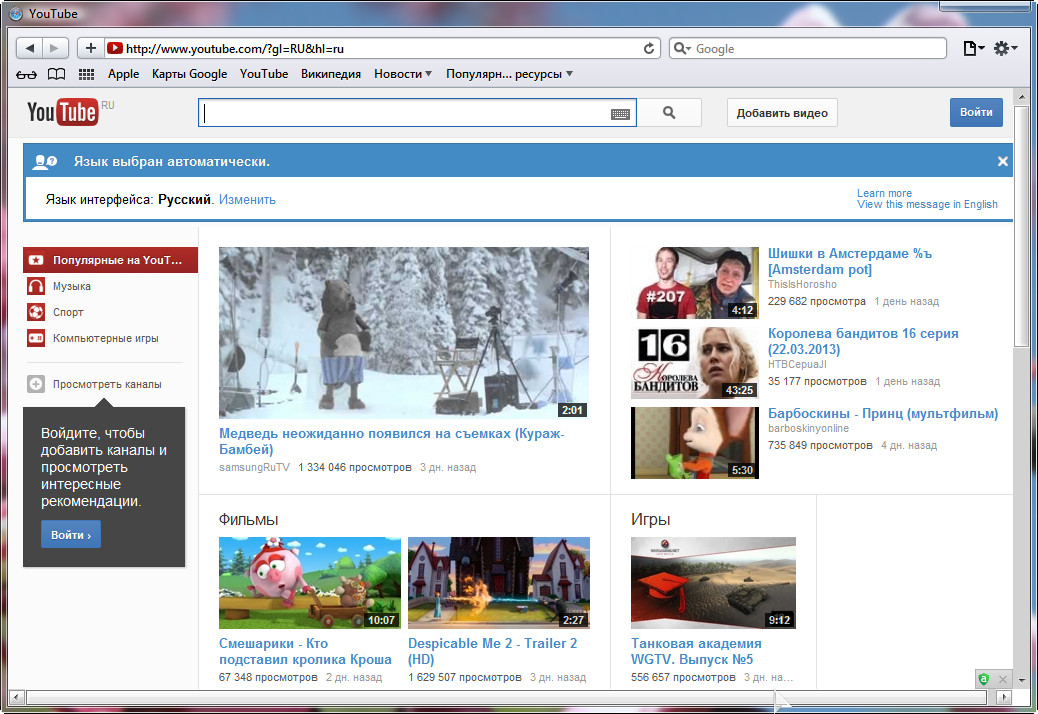Click the reload page icon in address bar
Image resolution: width=1038 pixels, height=714 pixels.
click(x=649, y=48)
